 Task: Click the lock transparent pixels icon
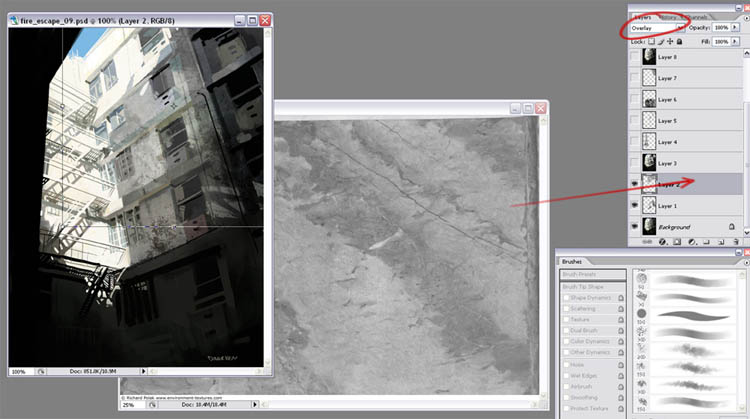pyautogui.click(x=652, y=41)
